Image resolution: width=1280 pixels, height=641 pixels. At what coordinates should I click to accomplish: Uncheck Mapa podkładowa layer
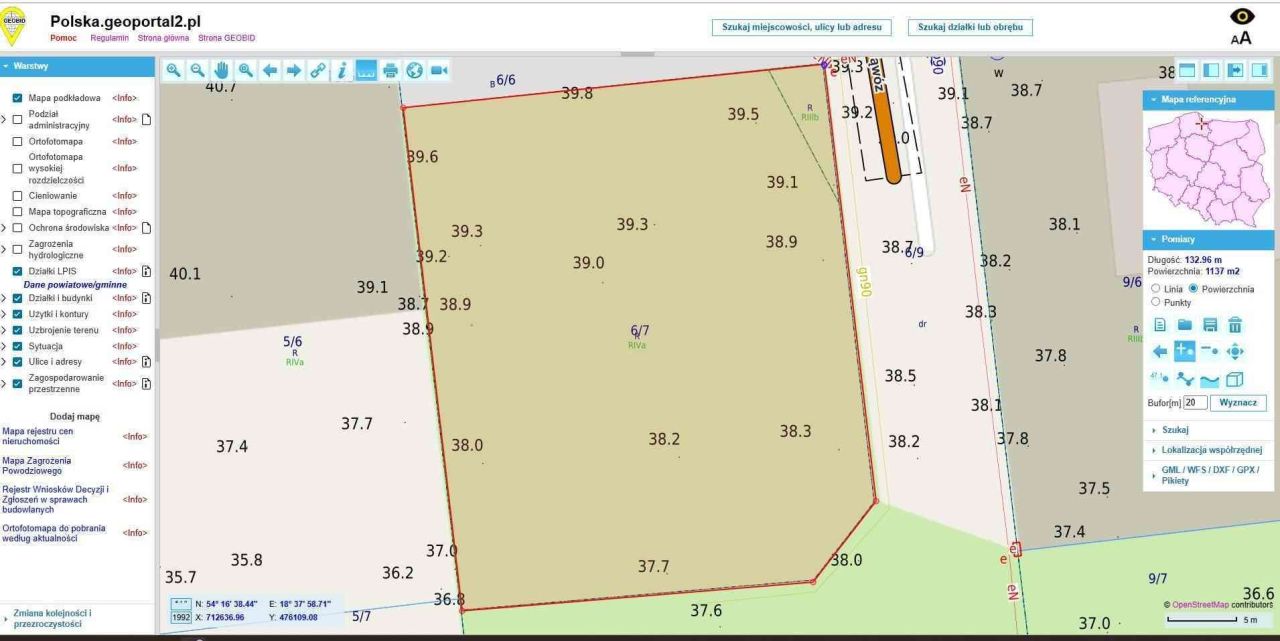click(17, 98)
